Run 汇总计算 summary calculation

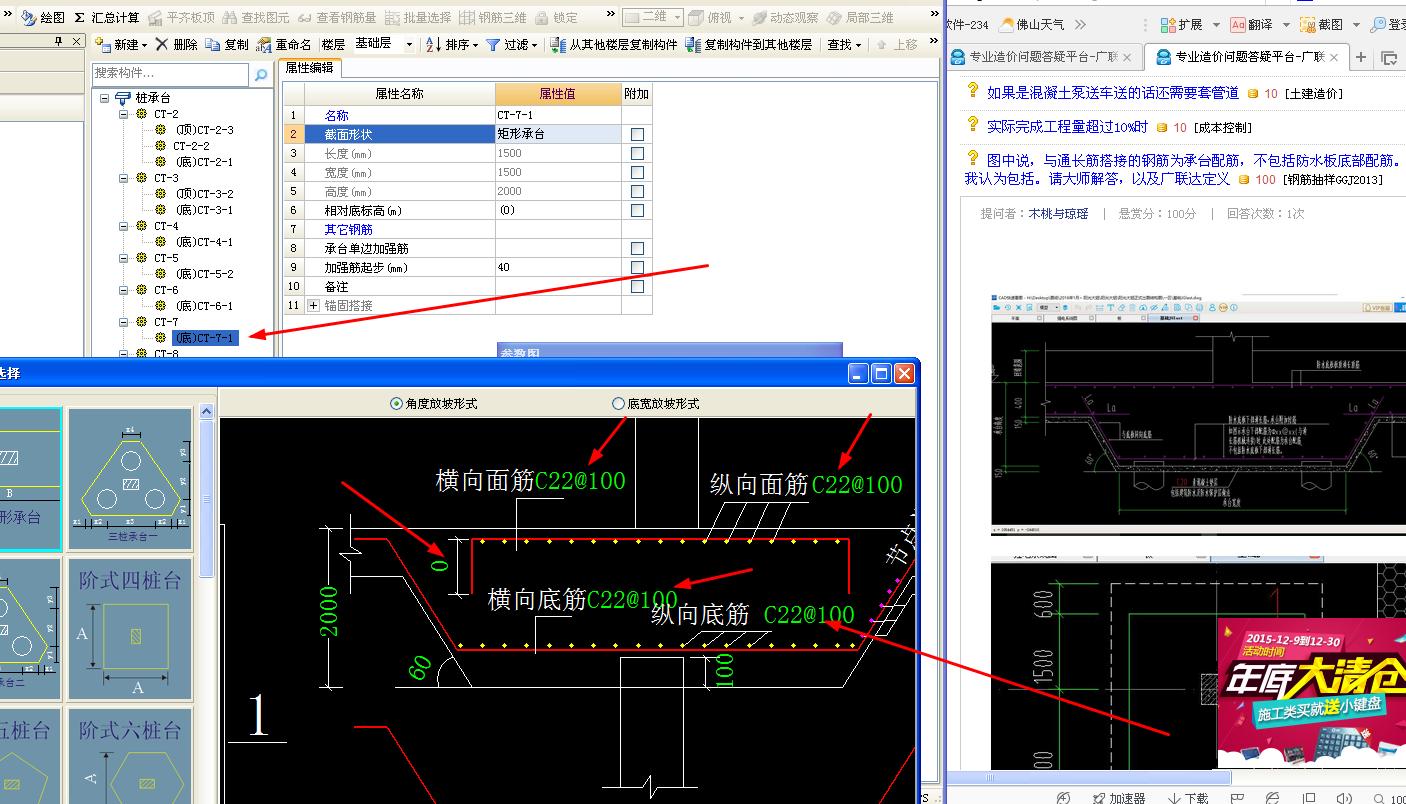(107, 17)
